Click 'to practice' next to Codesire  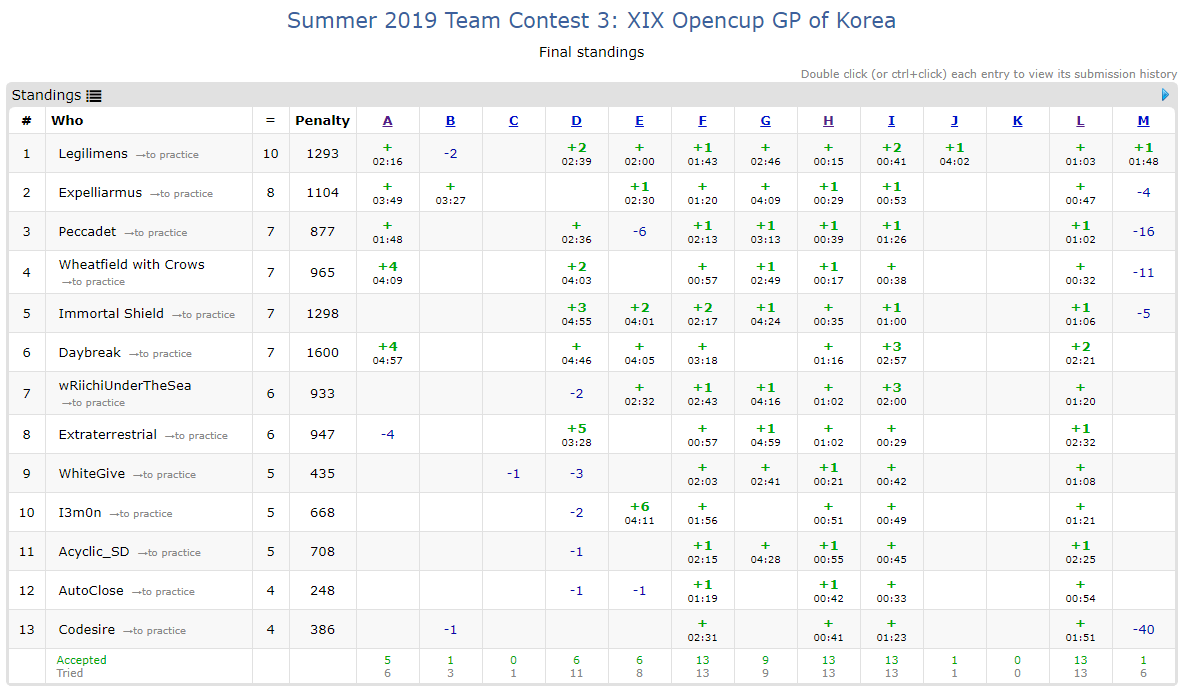(x=154, y=631)
